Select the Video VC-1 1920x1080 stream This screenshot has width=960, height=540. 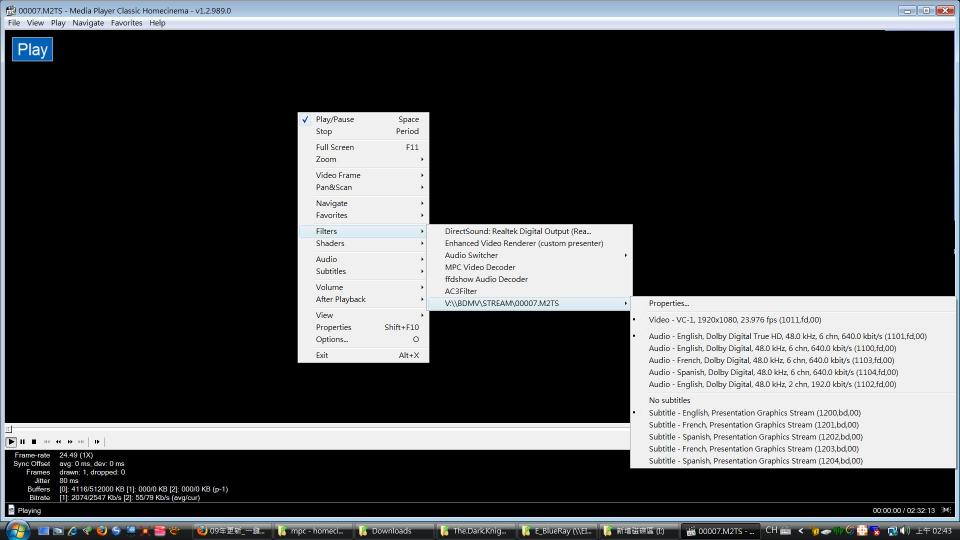(x=792, y=320)
